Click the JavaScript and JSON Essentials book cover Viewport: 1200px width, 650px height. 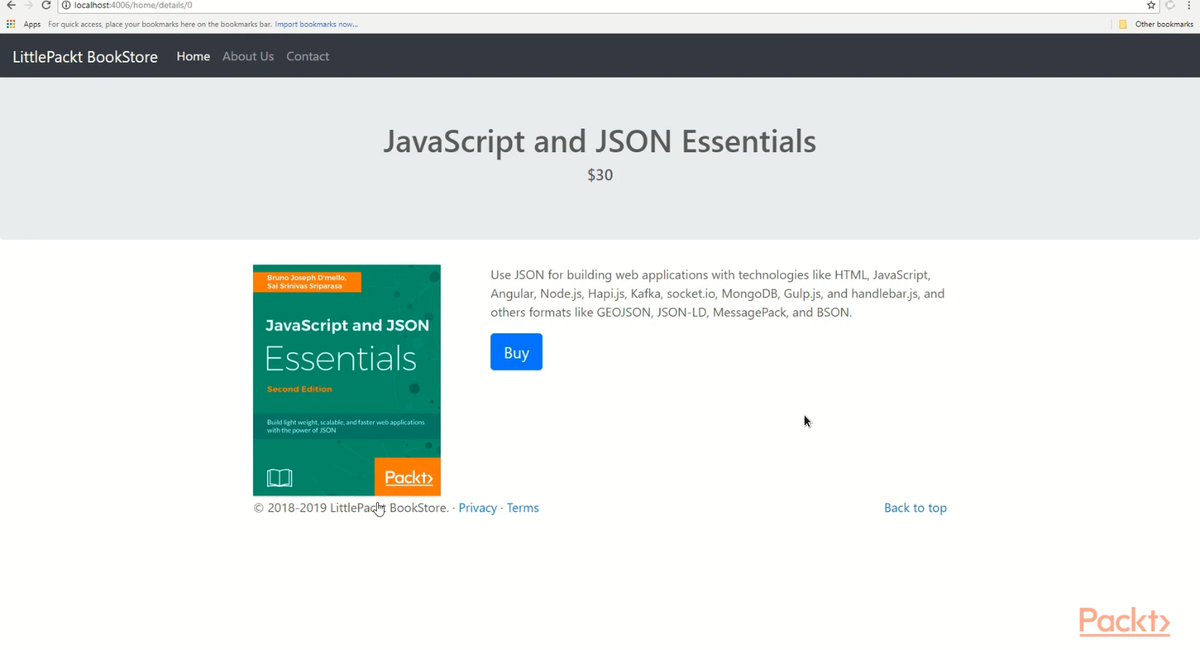tap(346, 380)
